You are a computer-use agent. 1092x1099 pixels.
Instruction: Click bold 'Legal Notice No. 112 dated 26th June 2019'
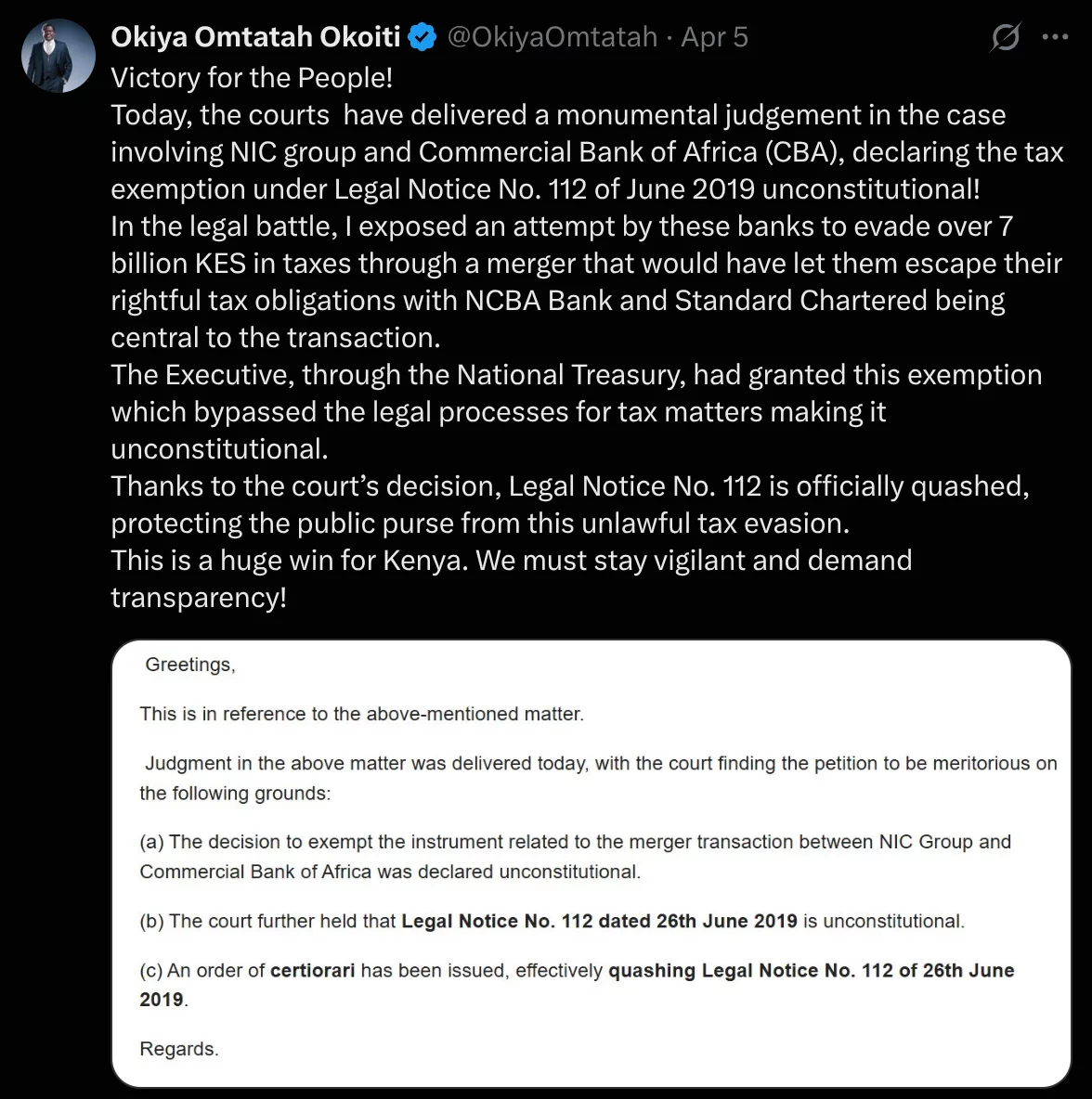coord(599,921)
